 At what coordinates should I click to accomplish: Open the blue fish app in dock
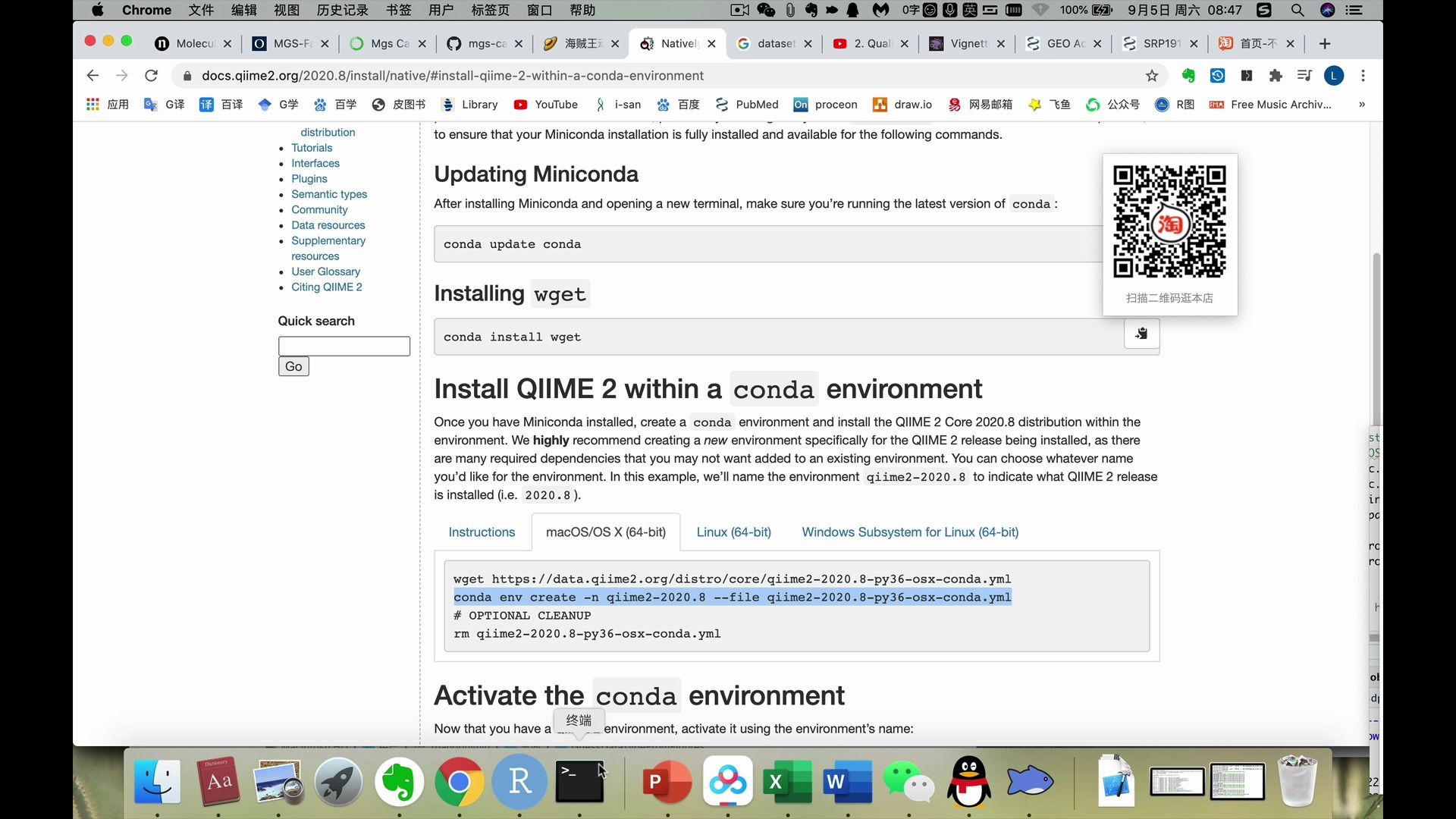[1029, 782]
